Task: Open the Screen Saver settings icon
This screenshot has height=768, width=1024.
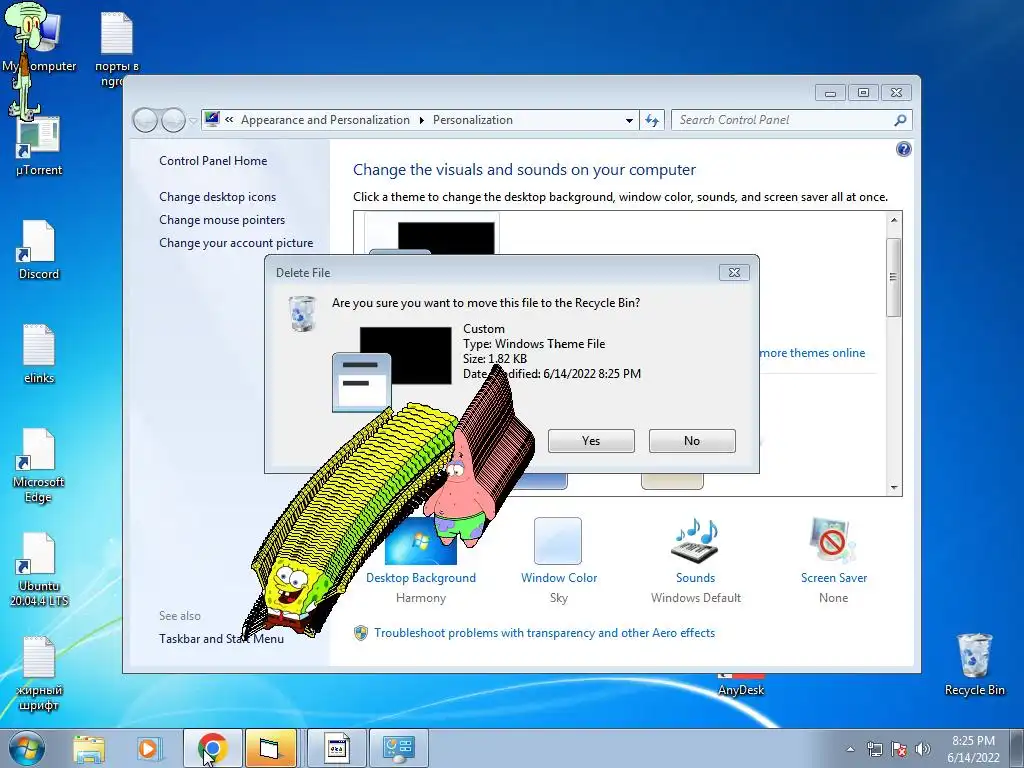Action: coord(833,541)
